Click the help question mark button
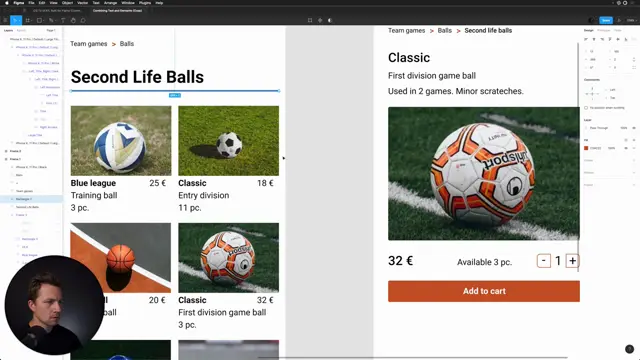 click(629, 349)
